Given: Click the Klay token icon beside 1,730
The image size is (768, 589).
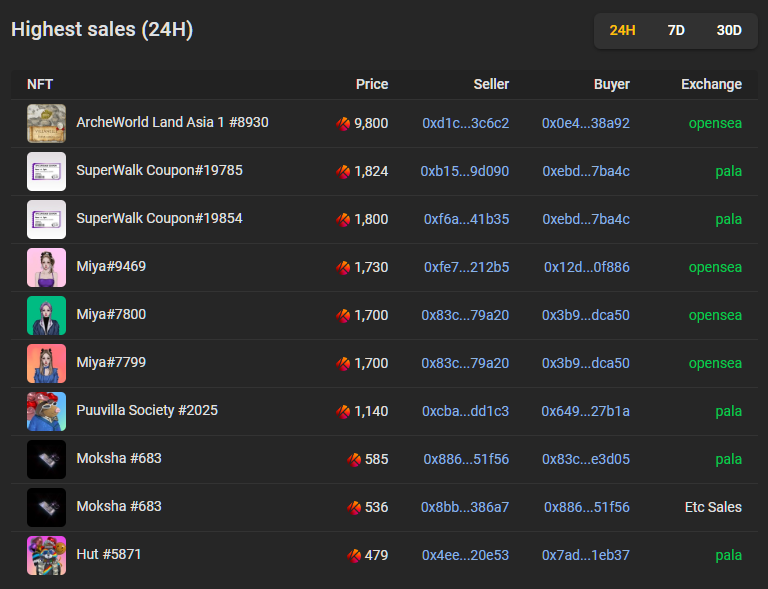Looking at the screenshot, I should point(343,267).
